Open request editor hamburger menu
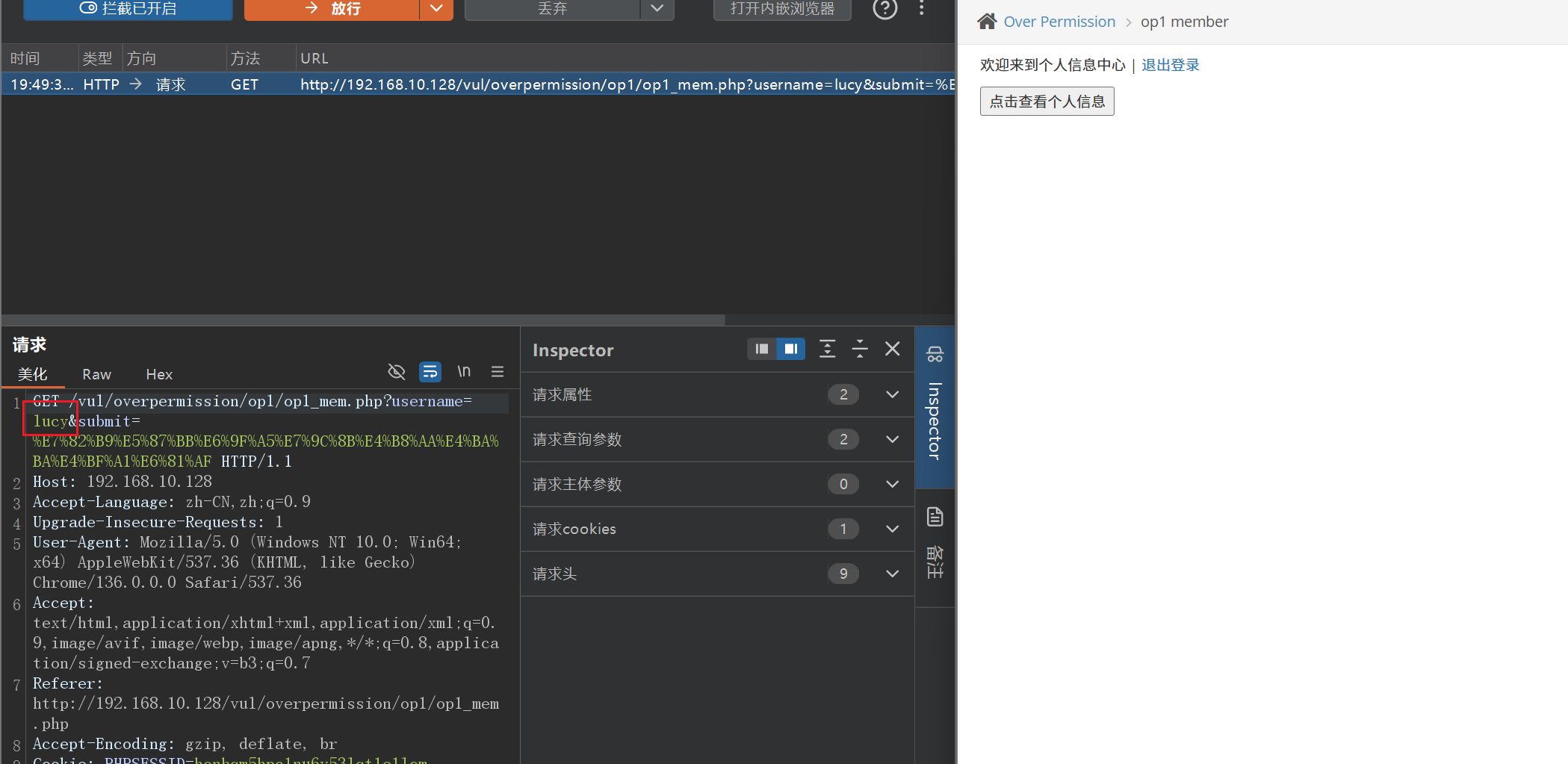 point(498,372)
